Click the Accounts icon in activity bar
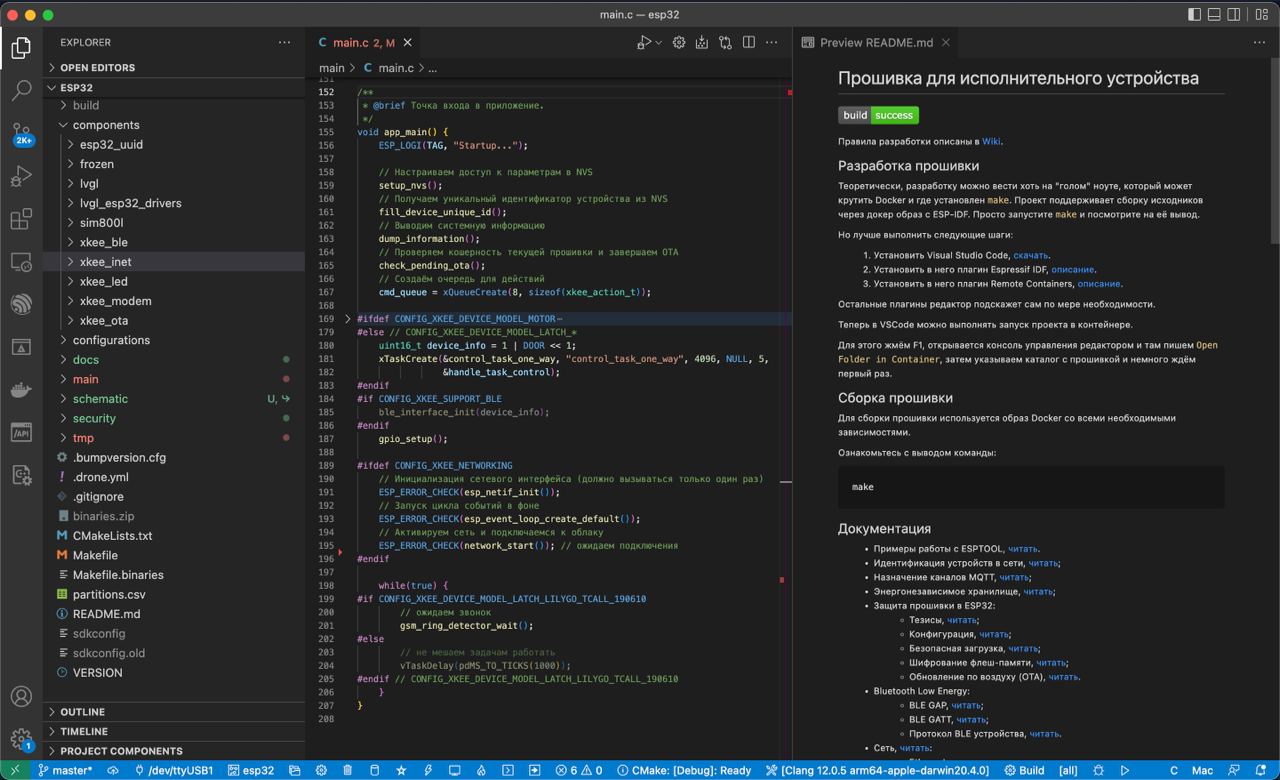This screenshot has width=1280, height=780. [21, 697]
